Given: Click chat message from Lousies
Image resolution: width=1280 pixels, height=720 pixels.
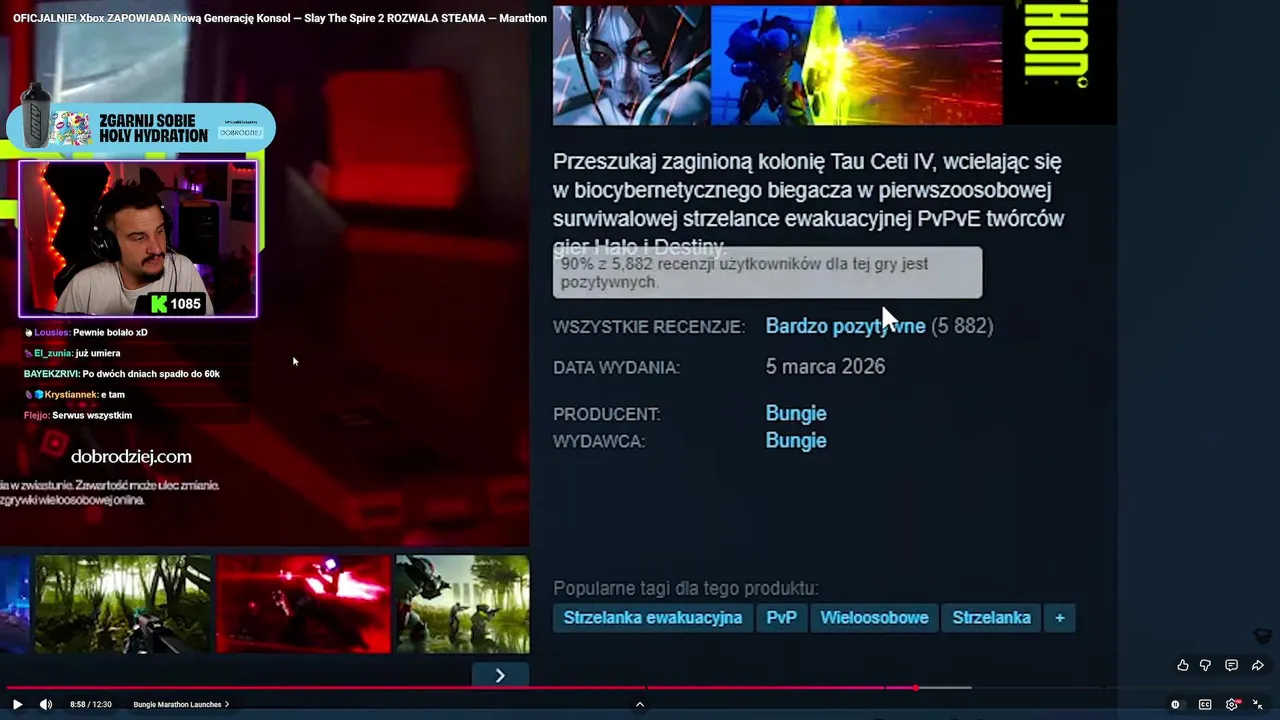Looking at the screenshot, I should 86,332.
